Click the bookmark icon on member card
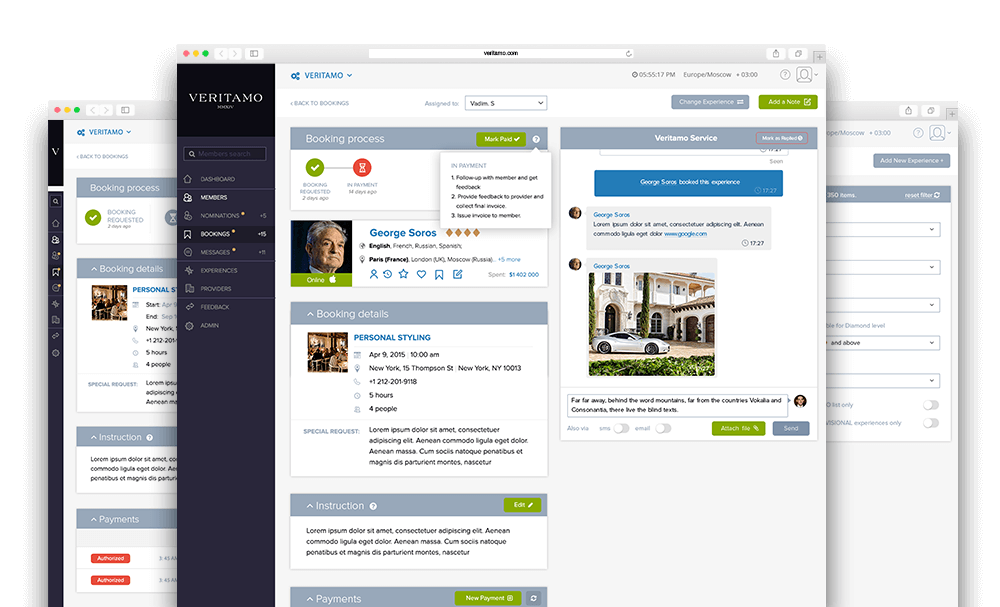The height and width of the screenshot is (607, 1000). coord(439,273)
